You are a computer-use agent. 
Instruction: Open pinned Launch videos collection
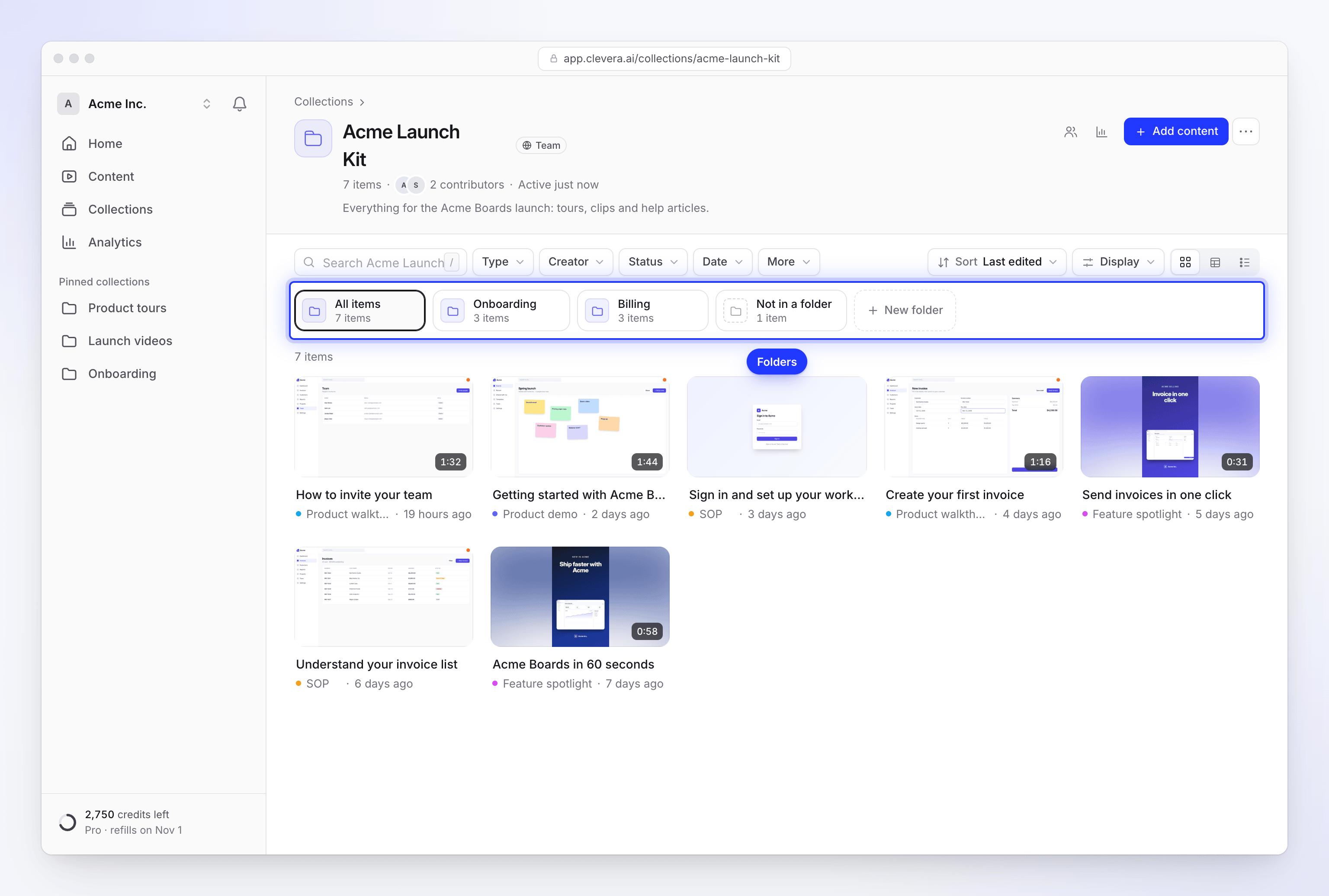click(153, 341)
